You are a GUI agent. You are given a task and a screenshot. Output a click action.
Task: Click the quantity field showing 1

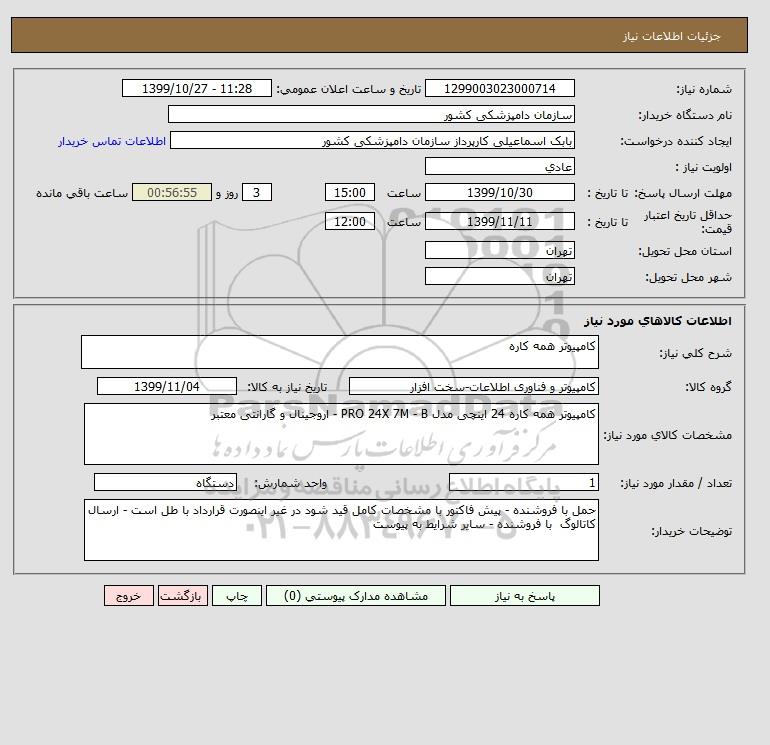523,482
